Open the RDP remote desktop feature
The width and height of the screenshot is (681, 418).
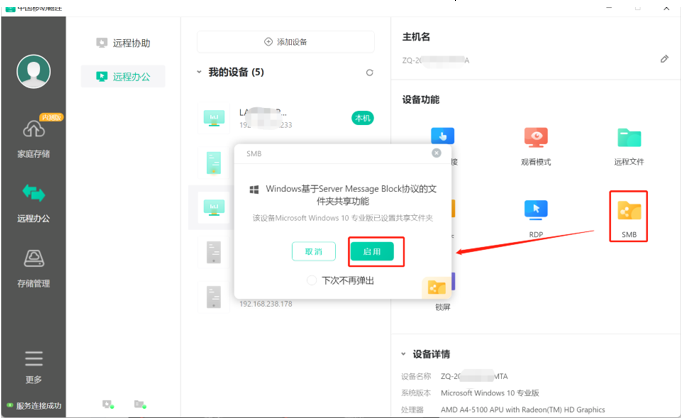pyautogui.click(x=537, y=211)
